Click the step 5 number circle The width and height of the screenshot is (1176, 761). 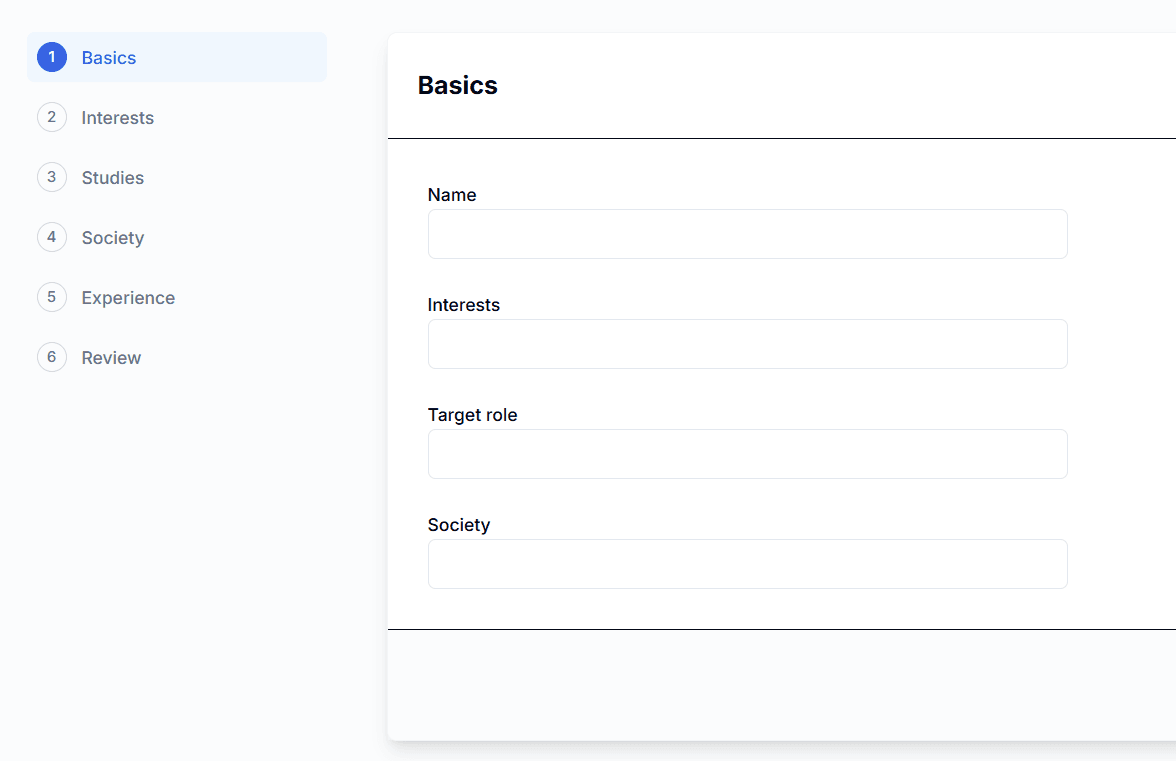[x=52, y=298]
